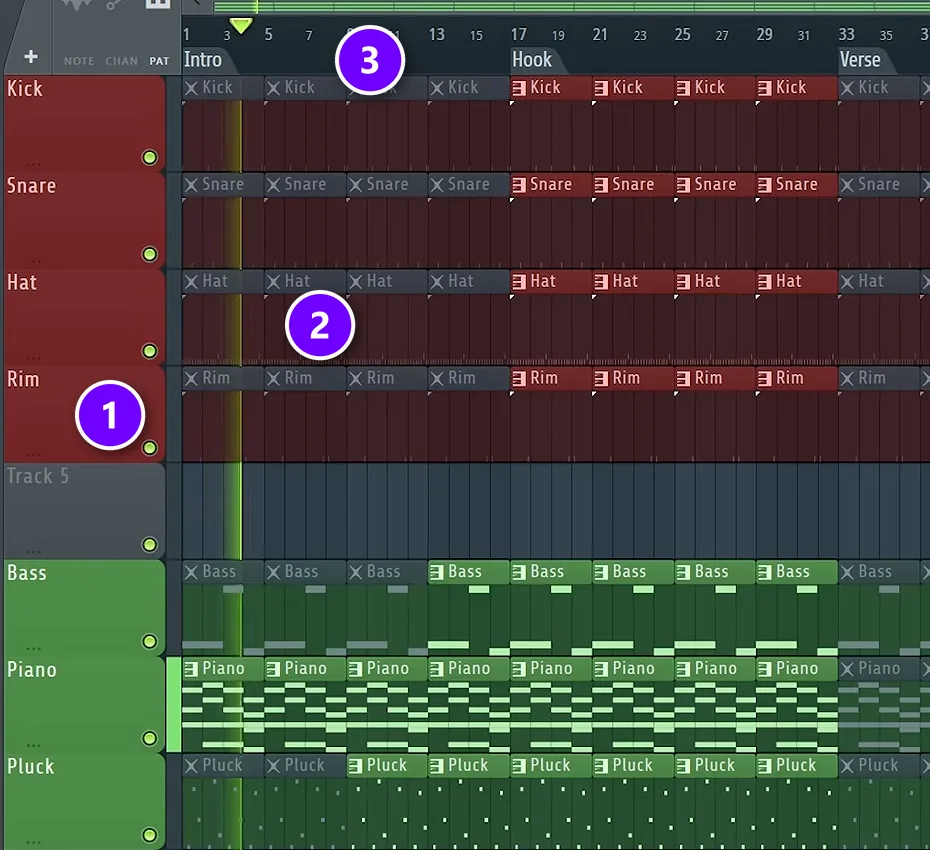Mute the Hat track with its green light

149,351
